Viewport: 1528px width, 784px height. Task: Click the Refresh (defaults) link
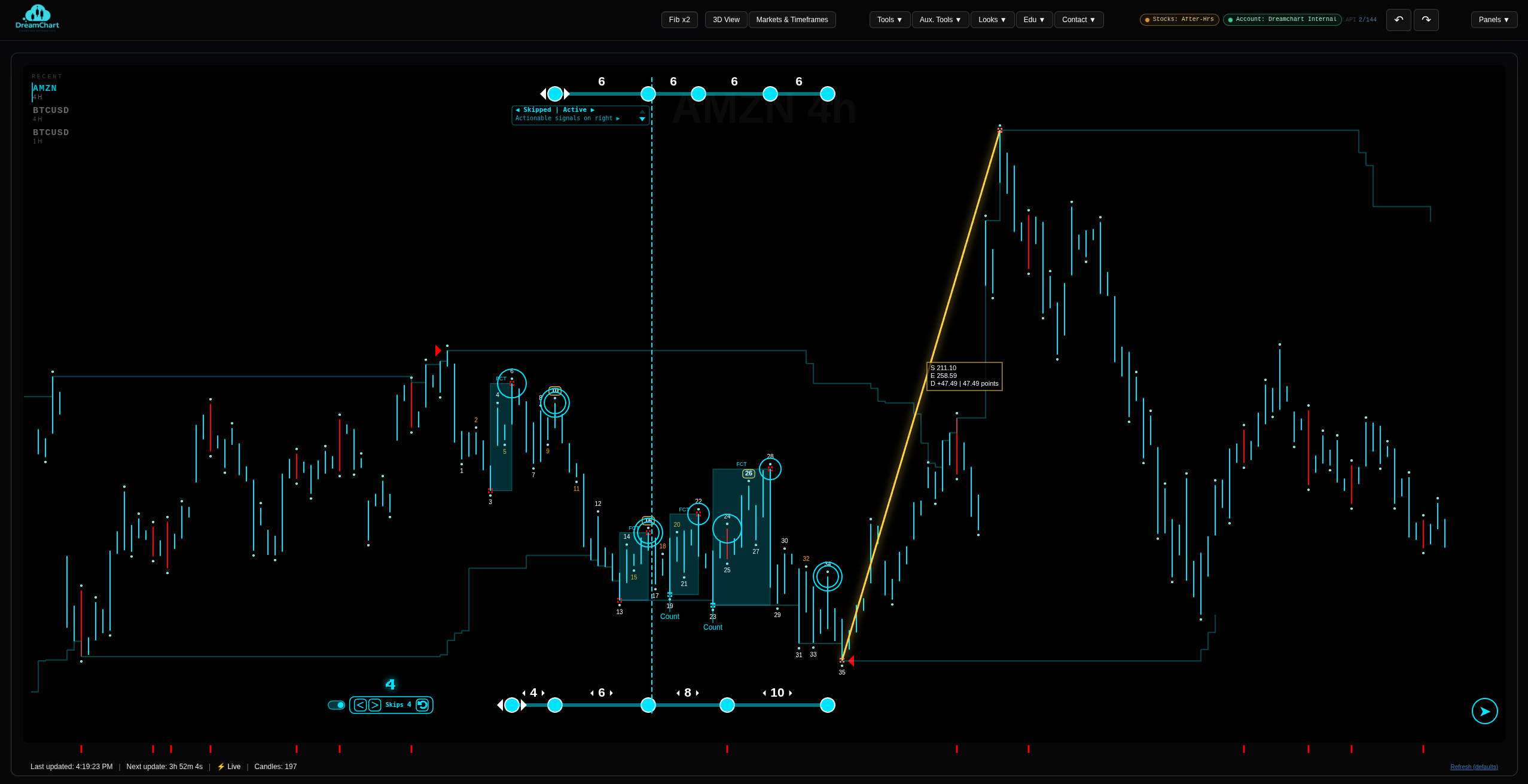[x=1474, y=767]
